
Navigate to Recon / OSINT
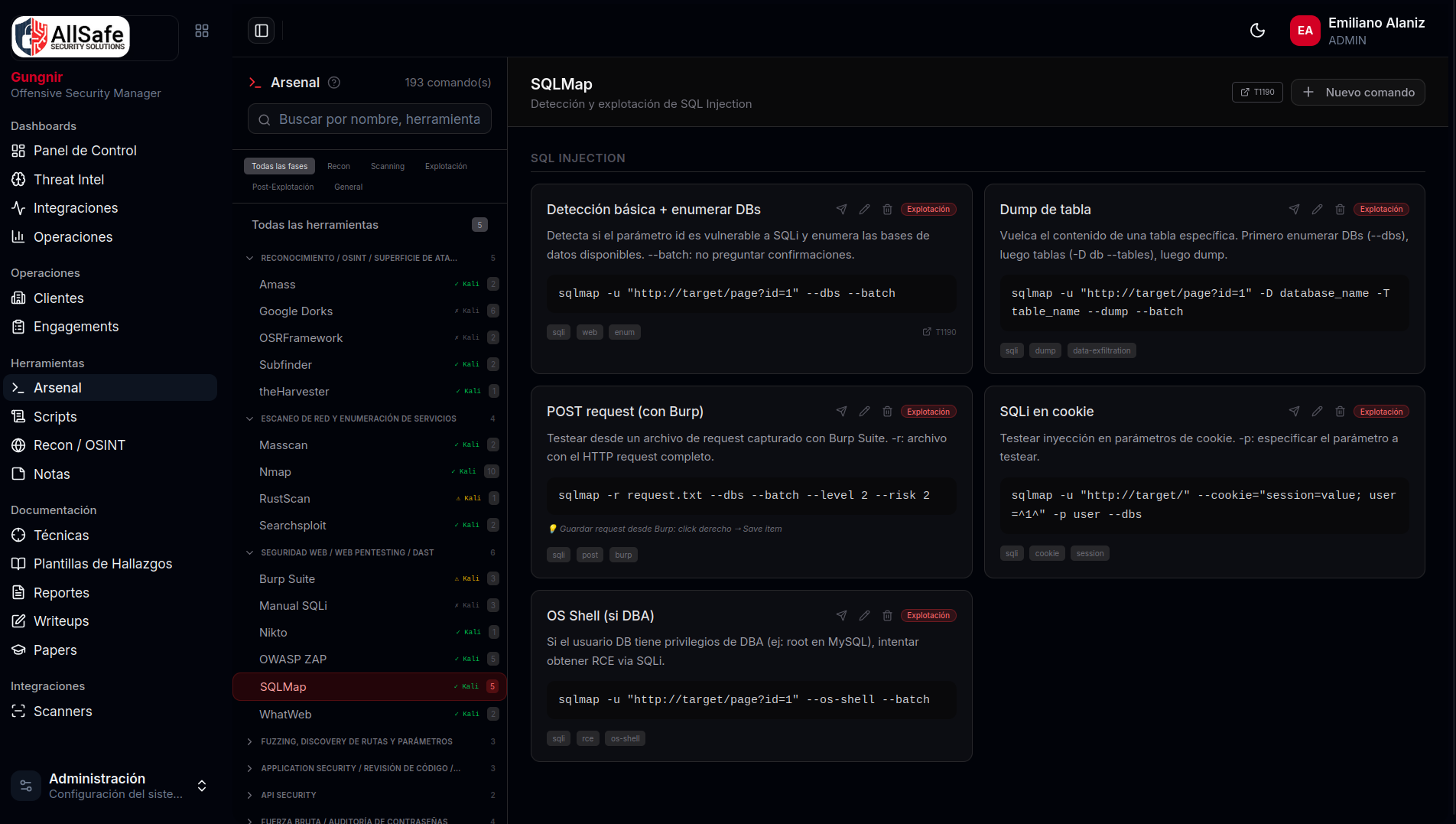click(x=110, y=445)
